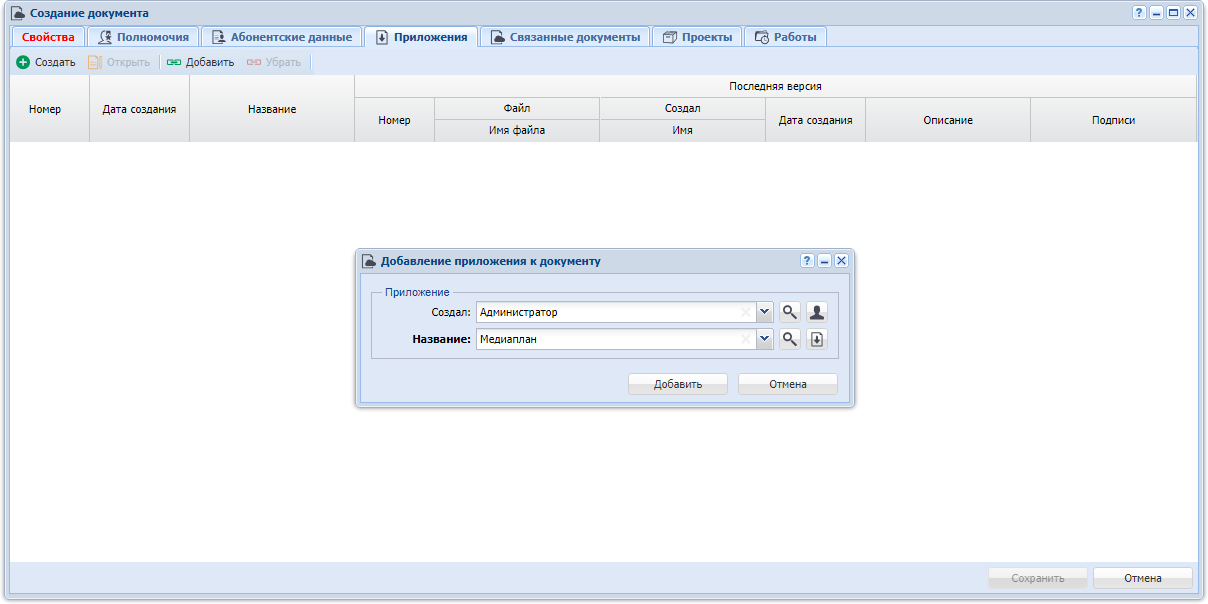Click the Последняя версия group header
Screen dimensions: 1208x604
click(x=775, y=86)
